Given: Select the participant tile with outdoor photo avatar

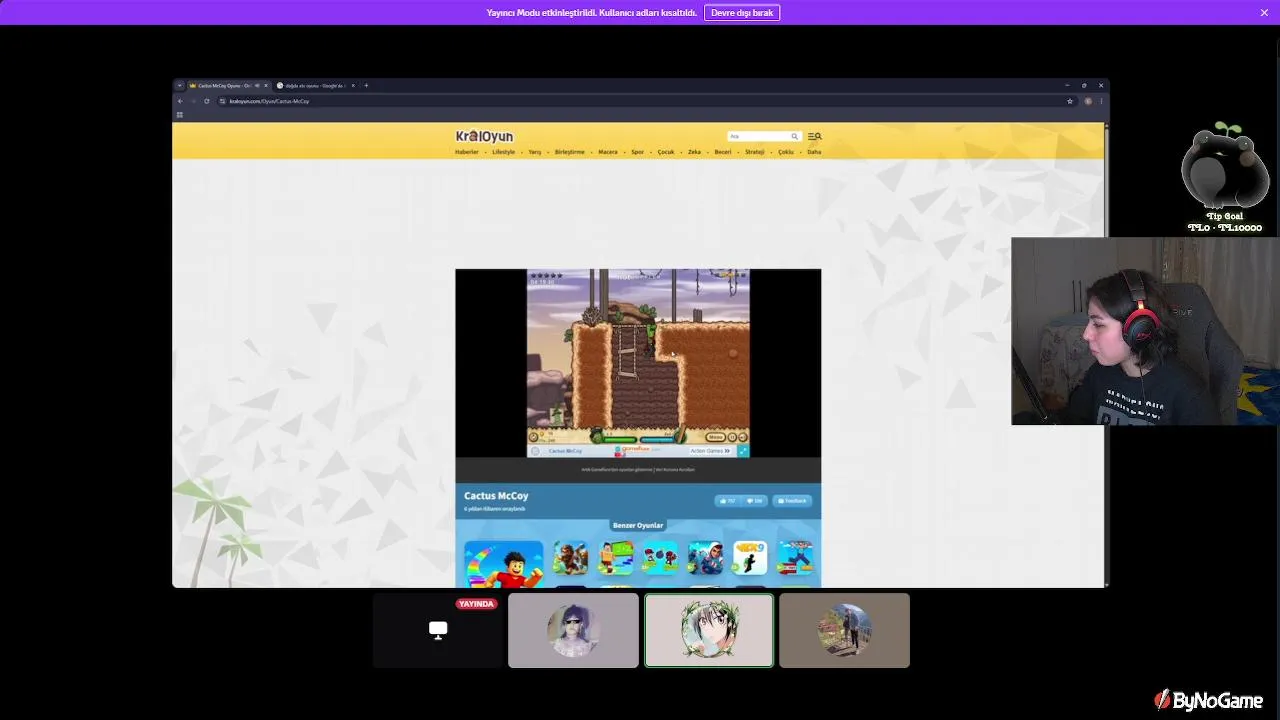Looking at the screenshot, I should coord(844,630).
